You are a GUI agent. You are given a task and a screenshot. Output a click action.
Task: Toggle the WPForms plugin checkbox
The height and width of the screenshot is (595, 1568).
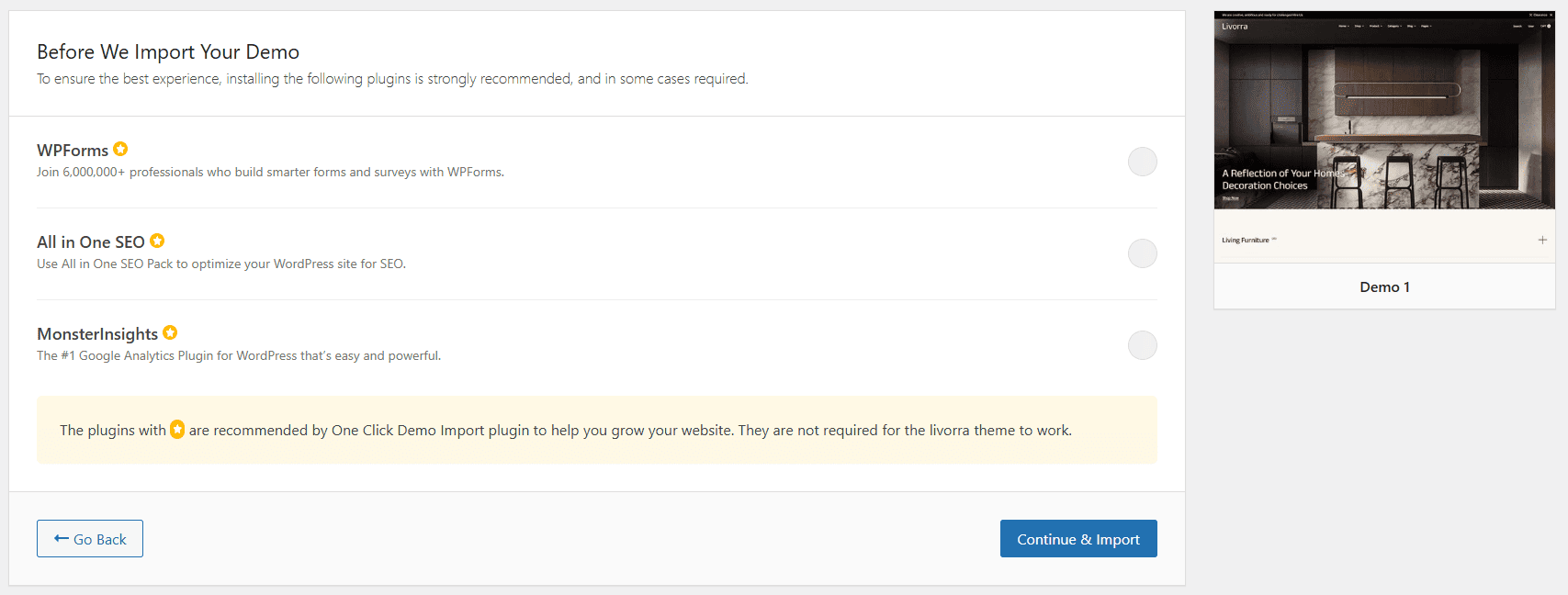[x=1142, y=162]
